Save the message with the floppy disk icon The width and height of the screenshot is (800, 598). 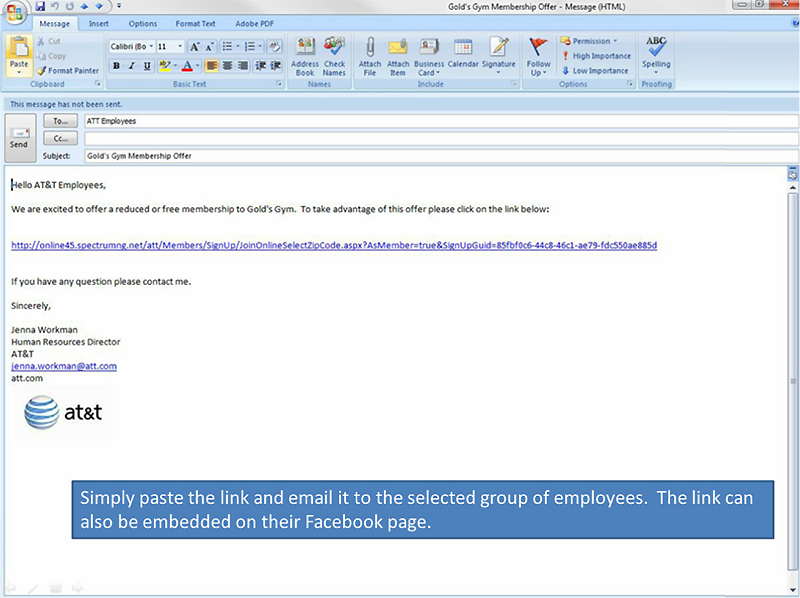coord(40,6)
